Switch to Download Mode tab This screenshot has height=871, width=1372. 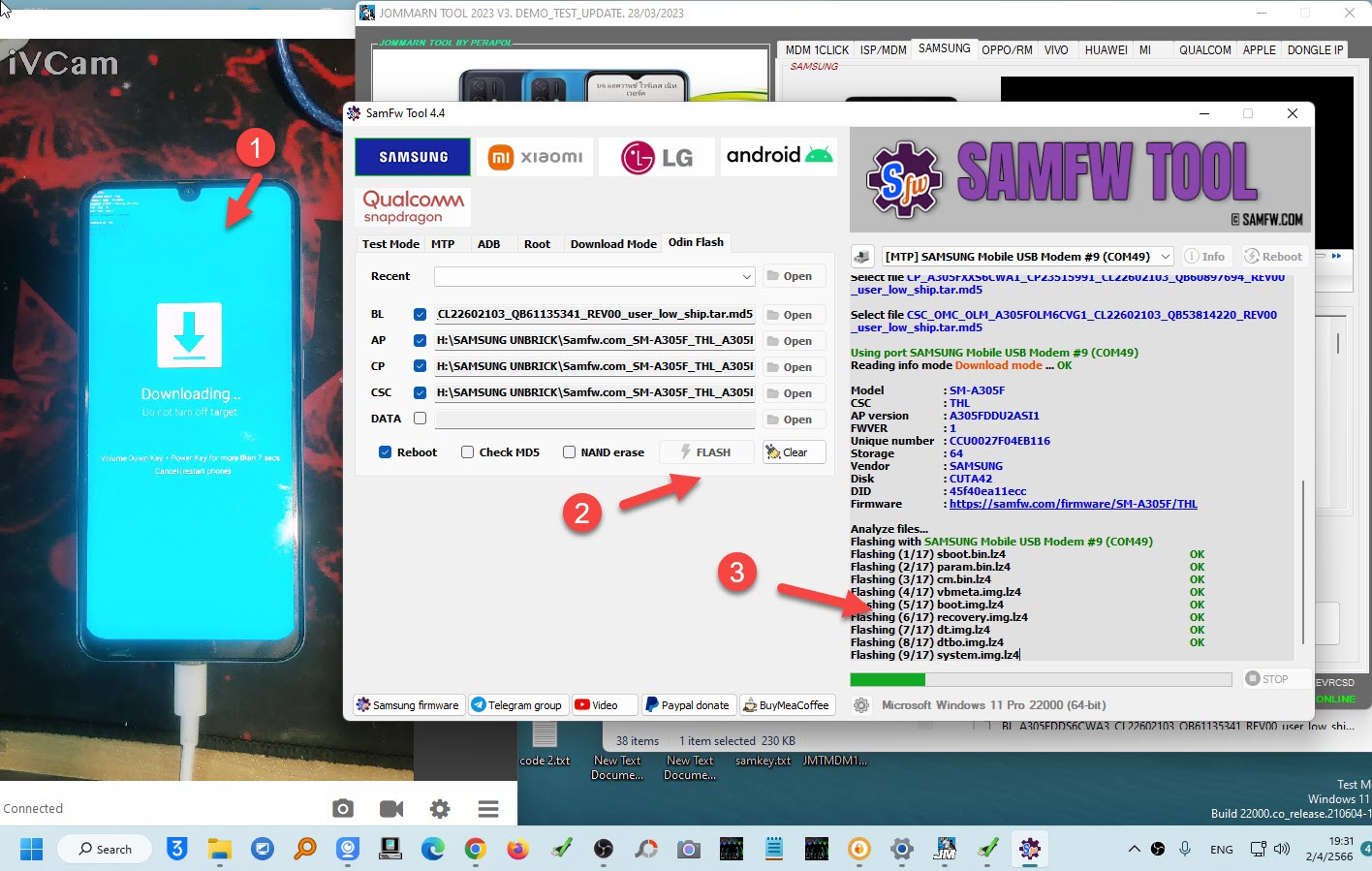click(613, 244)
